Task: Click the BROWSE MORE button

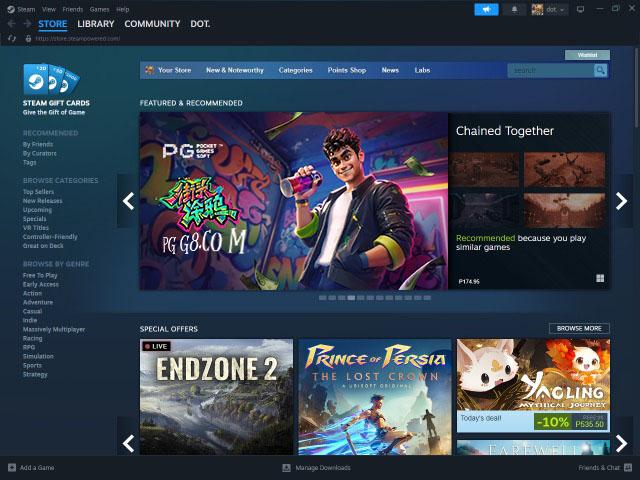Action: coord(579,328)
